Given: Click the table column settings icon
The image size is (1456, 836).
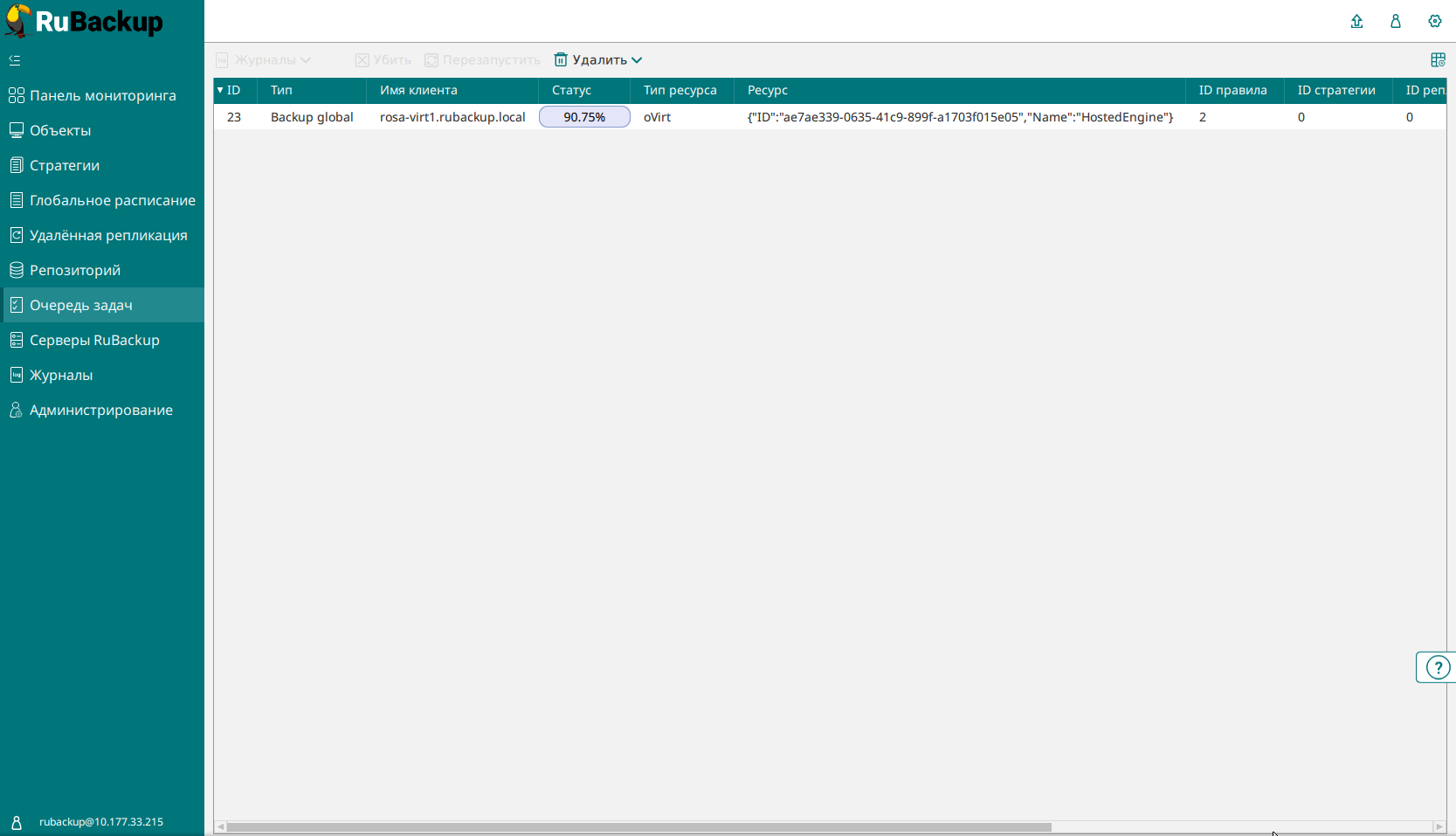Looking at the screenshot, I should pyautogui.click(x=1438, y=60).
